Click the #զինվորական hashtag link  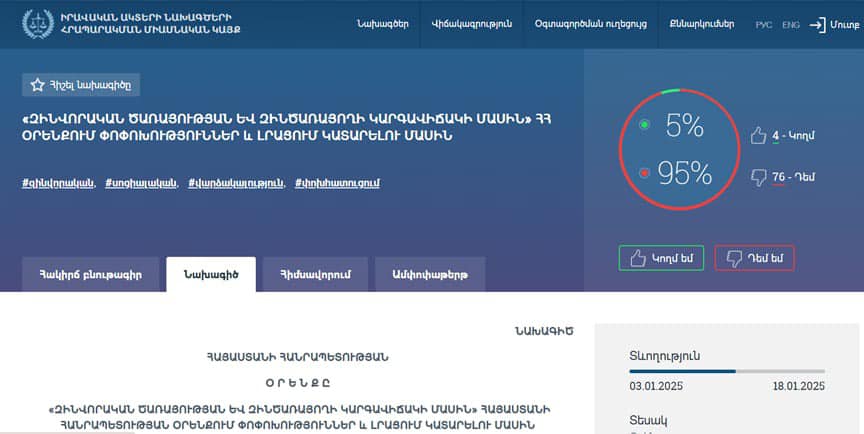pos(58,183)
